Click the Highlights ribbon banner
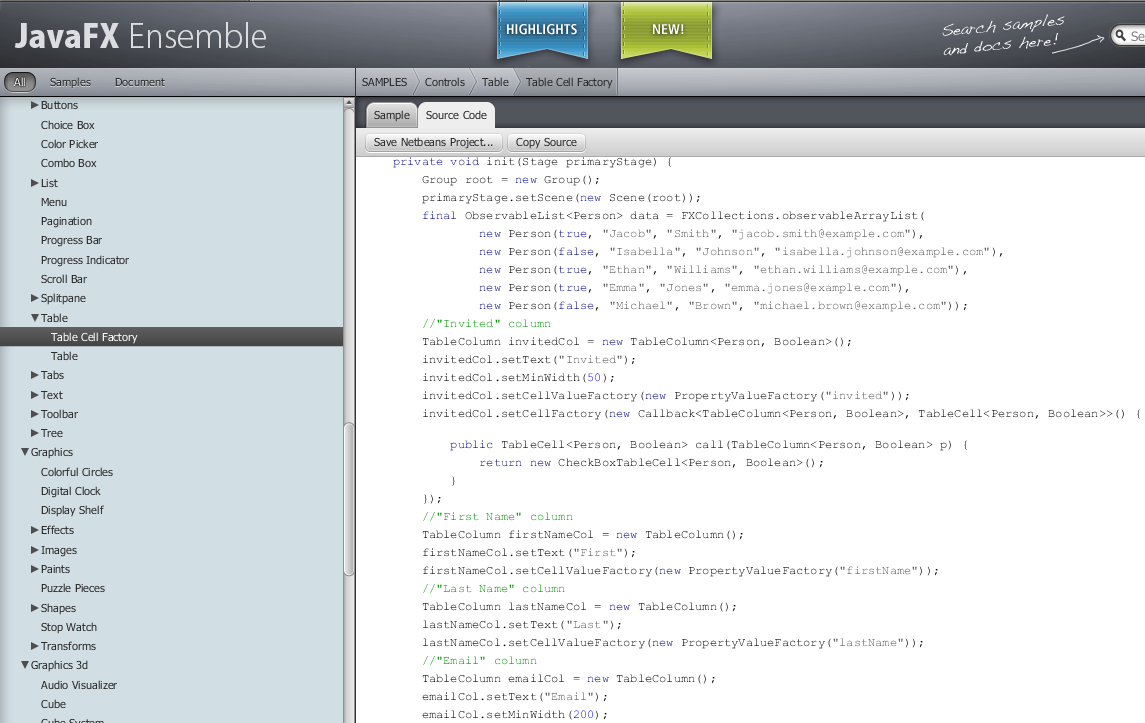 pyautogui.click(x=541, y=29)
